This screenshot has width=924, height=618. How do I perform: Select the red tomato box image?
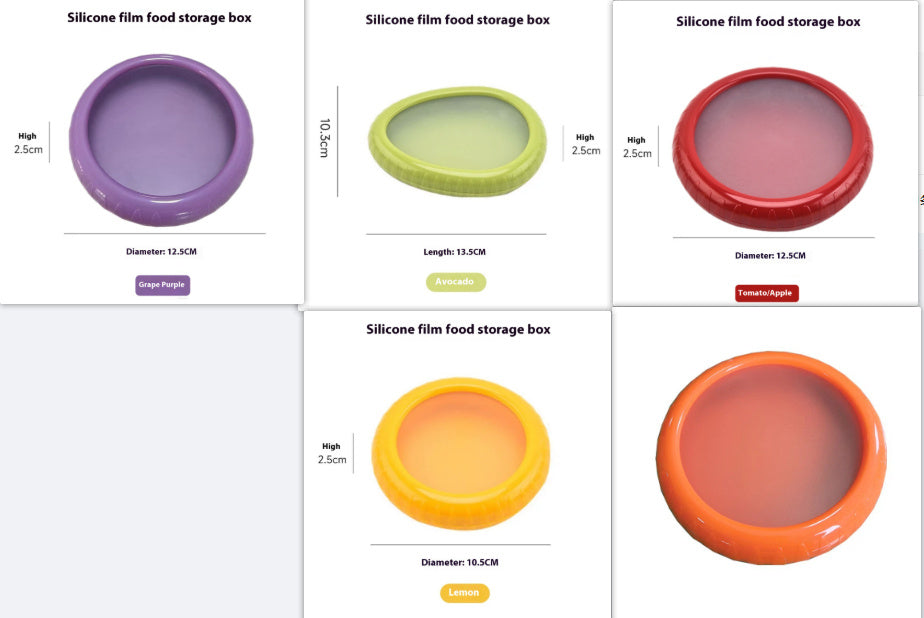772,150
